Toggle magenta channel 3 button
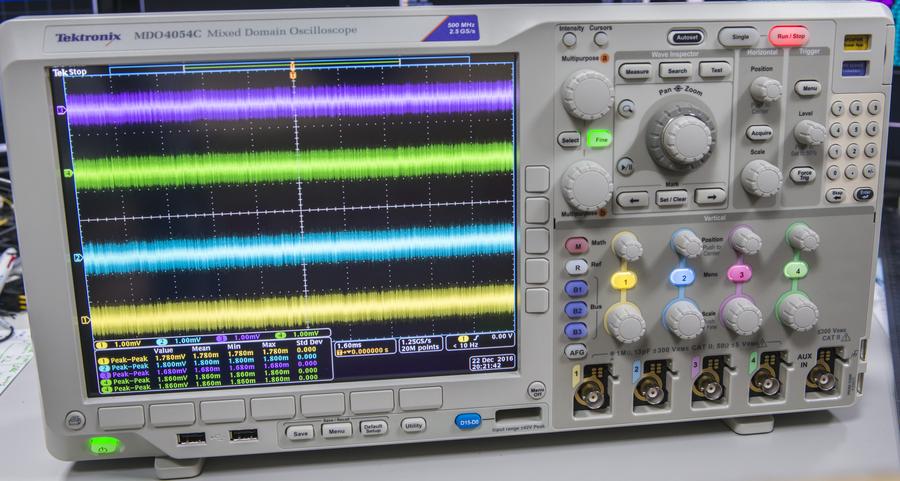Screen dimensions: 900x481 [740, 274]
